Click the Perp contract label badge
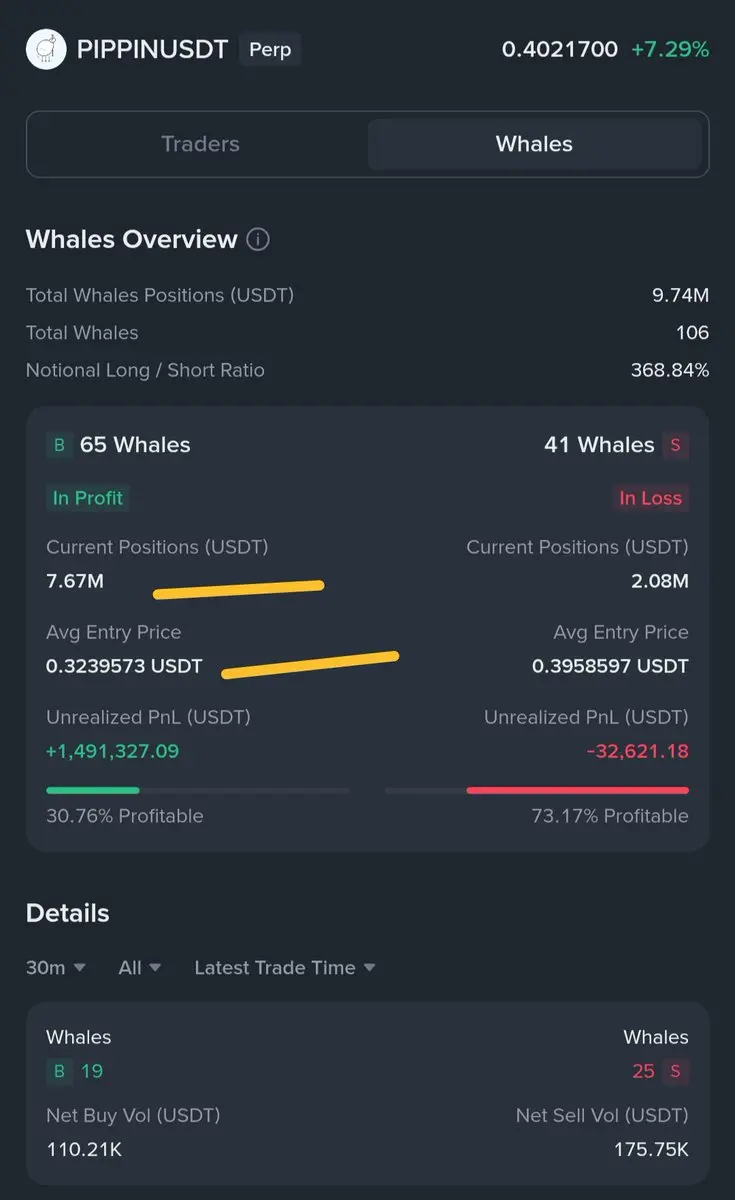The width and height of the screenshot is (735, 1200). [x=269, y=49]
